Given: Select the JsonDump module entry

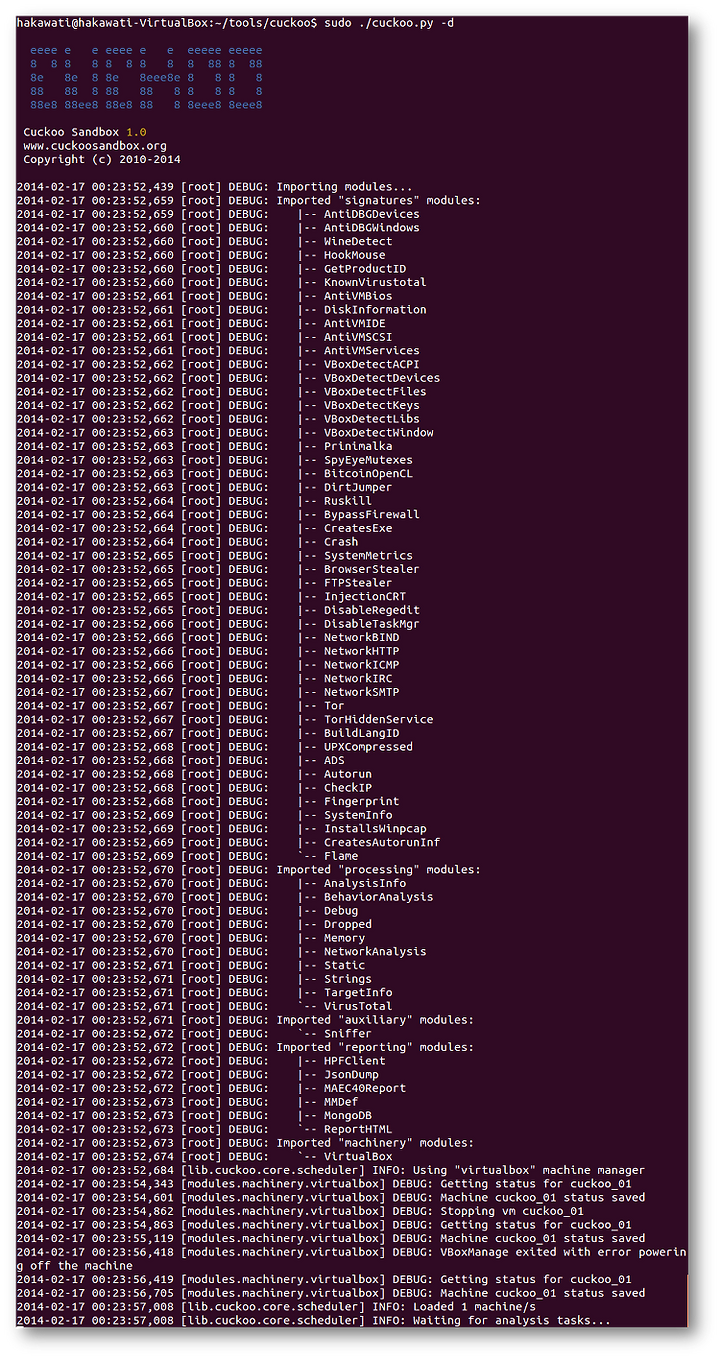Looking at the screenshot, I should (351, 1075).
